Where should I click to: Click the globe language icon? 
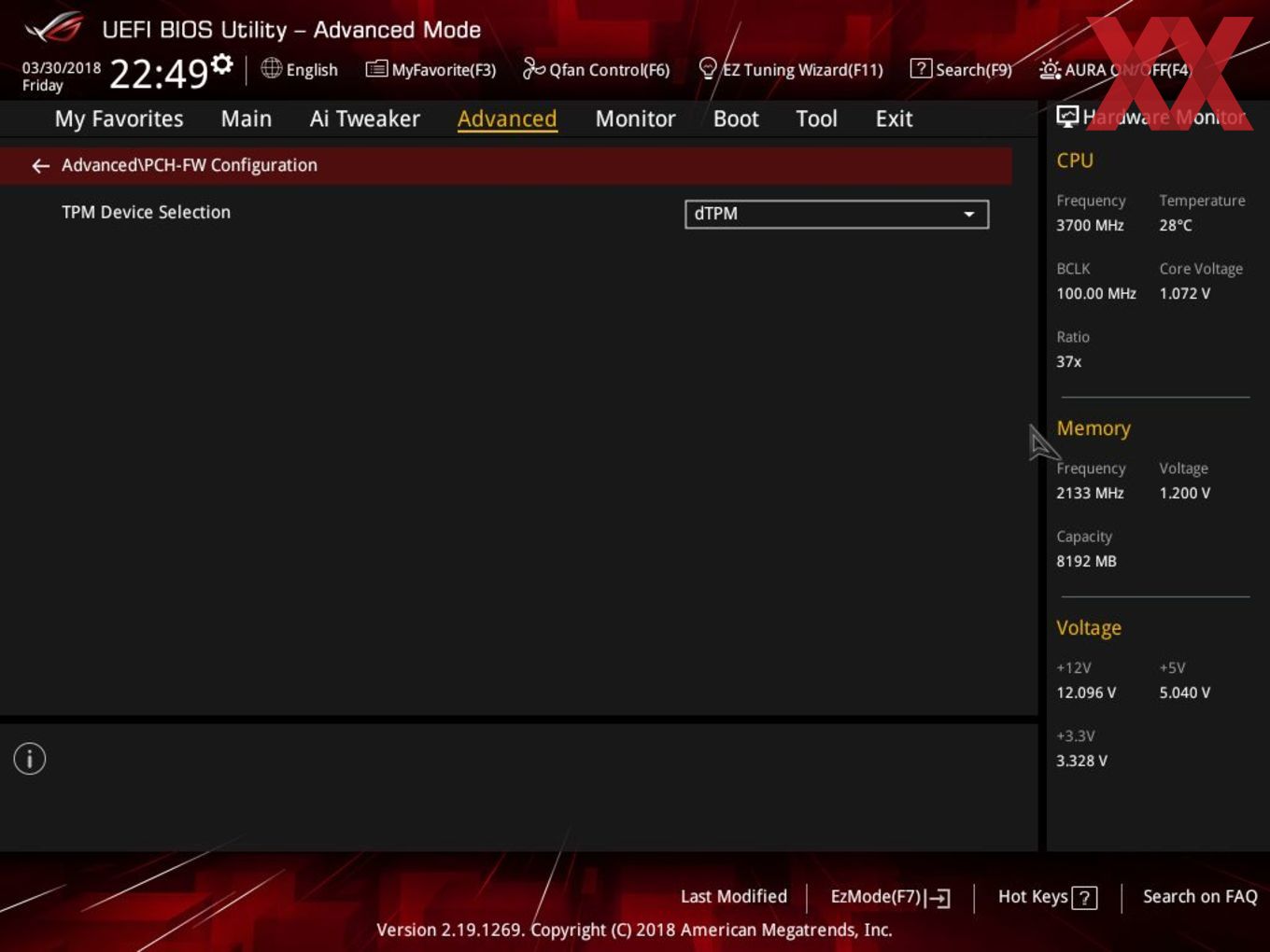pos(271,68)
